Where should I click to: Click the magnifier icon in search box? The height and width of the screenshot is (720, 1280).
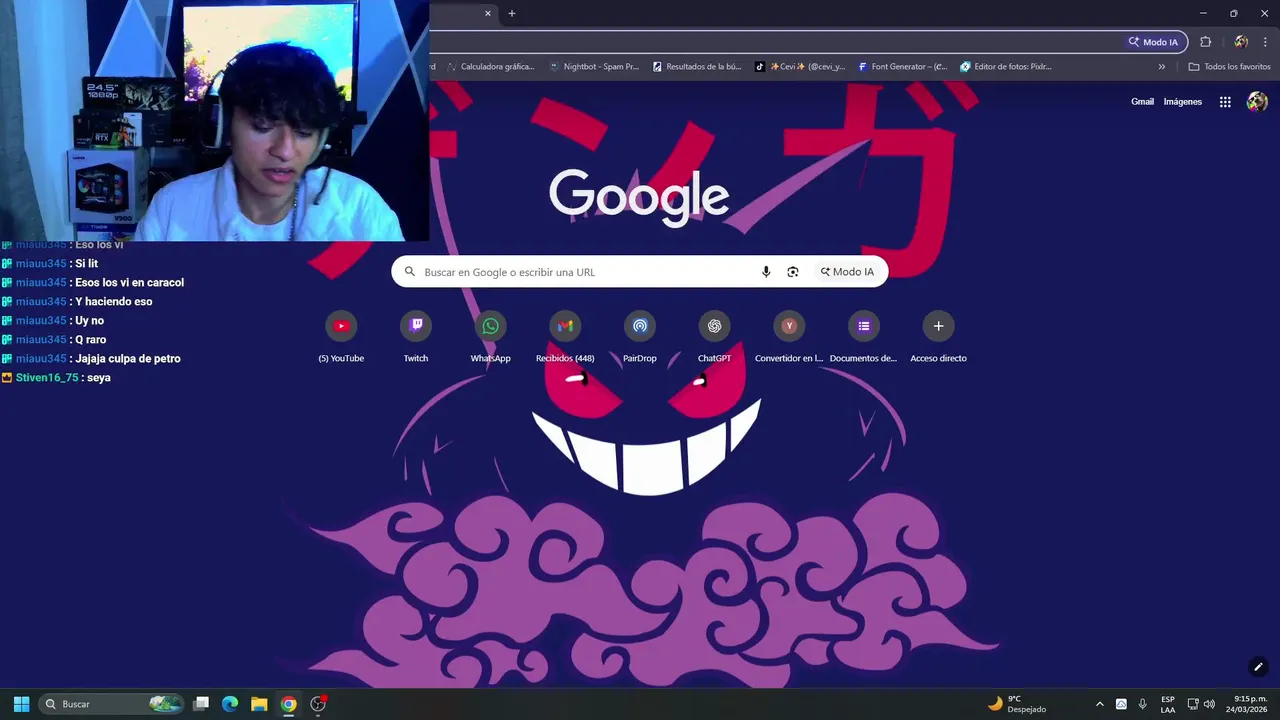pyautogui.click(x=410, y=272)
